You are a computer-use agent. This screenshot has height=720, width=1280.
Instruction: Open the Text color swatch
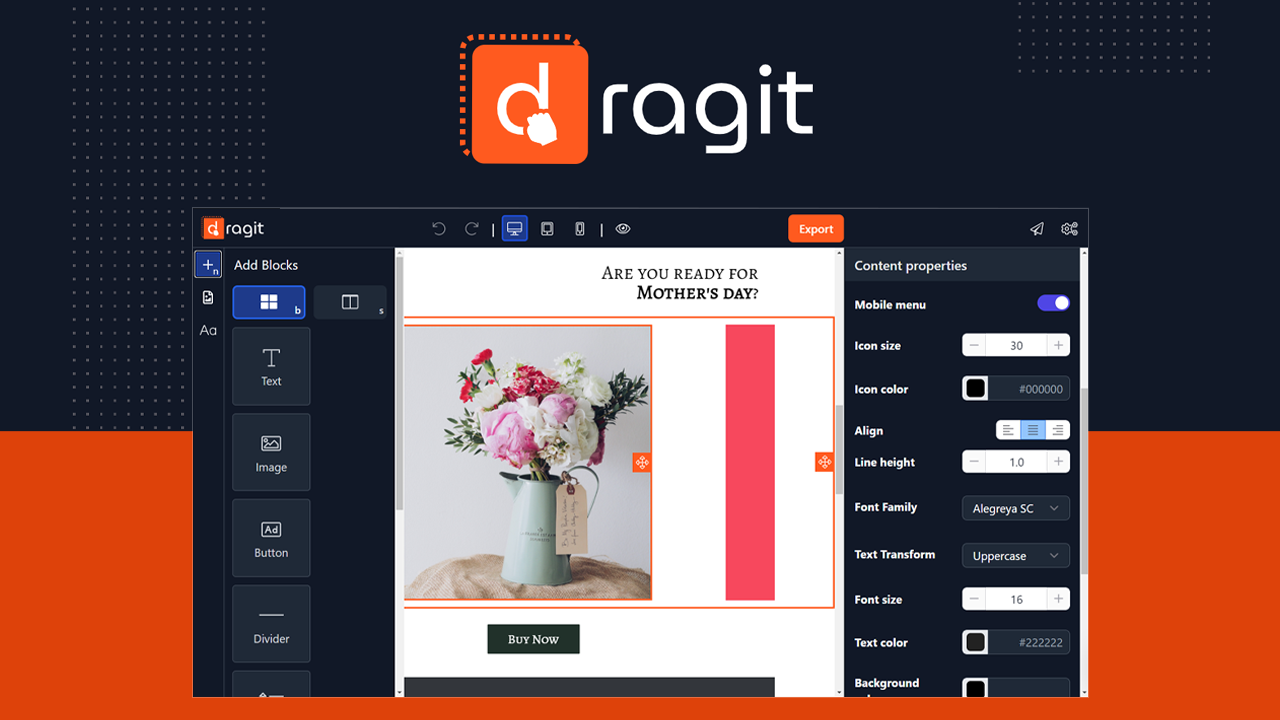click(x=975, y=642)
